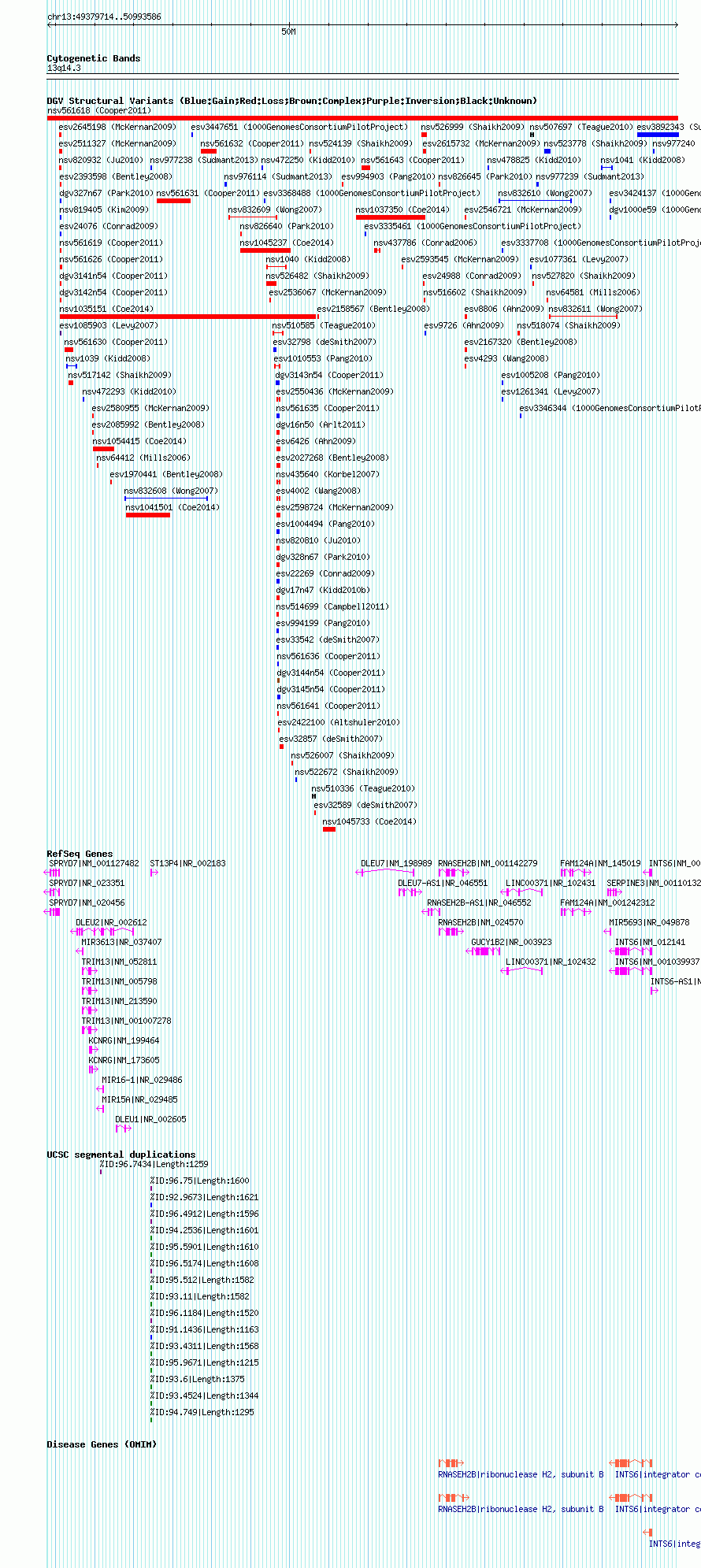The width and height of the screenshot is (701, 1568).
Task: Click the dgv17n47 (Kidd2010b) variant label
Action: tap(323, 591)
